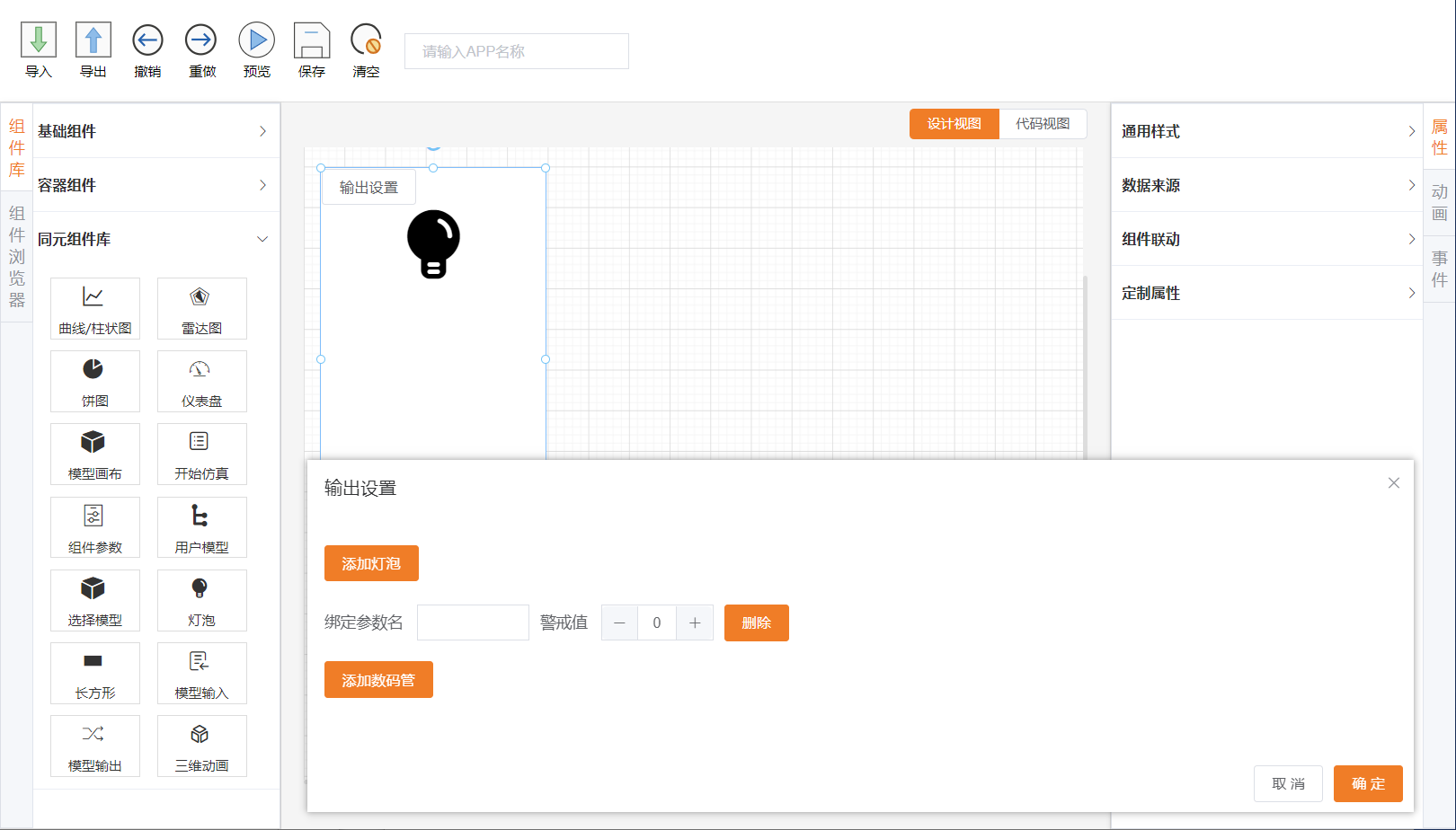Image resolution: width=1456 pixels, height=830 pixels.
Task: Open the 动画 animation side tab
Action: [x=1440, y=203]
